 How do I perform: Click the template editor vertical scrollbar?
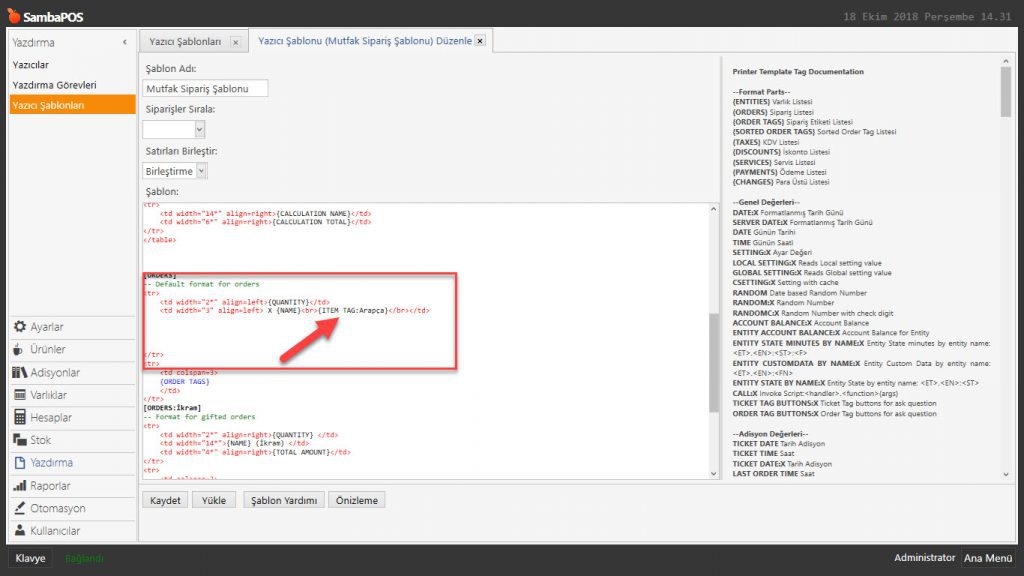(713, 340)
